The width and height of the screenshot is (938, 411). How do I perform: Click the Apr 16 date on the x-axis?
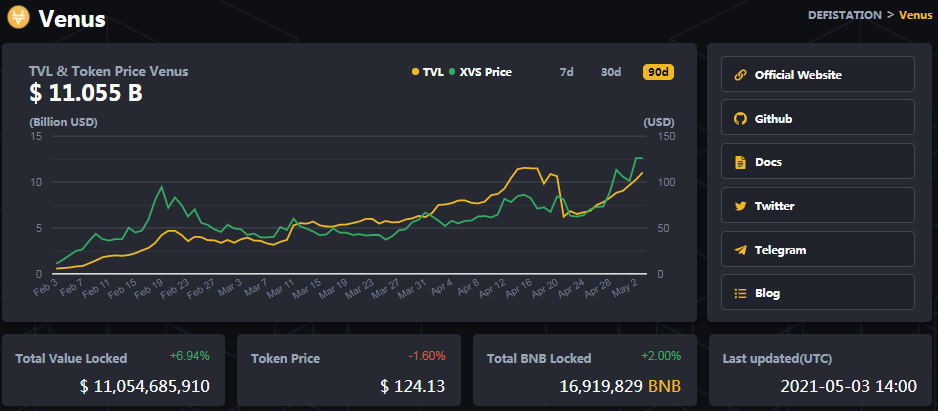518,288
